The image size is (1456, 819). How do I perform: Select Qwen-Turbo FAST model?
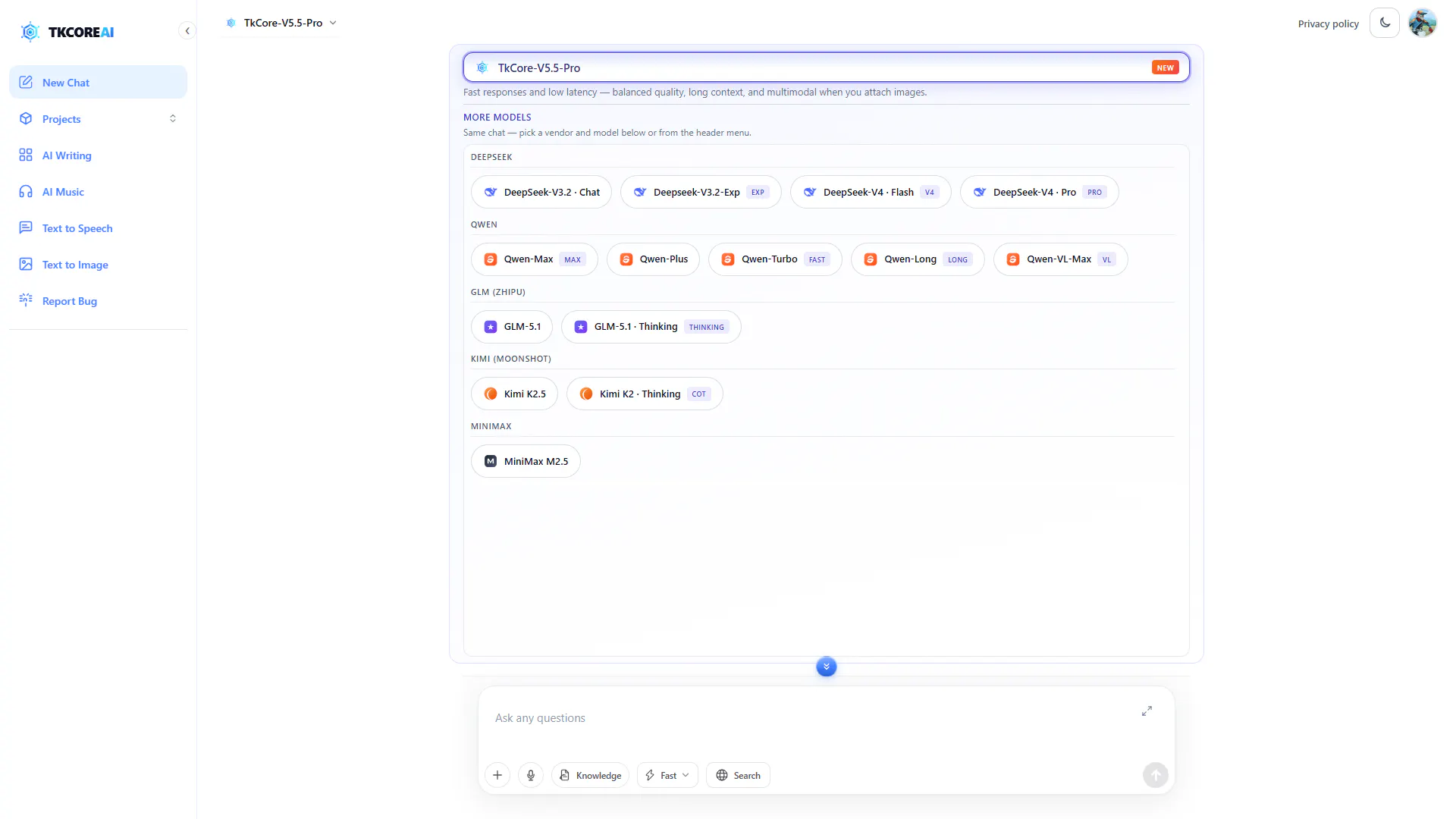(775, 259)
